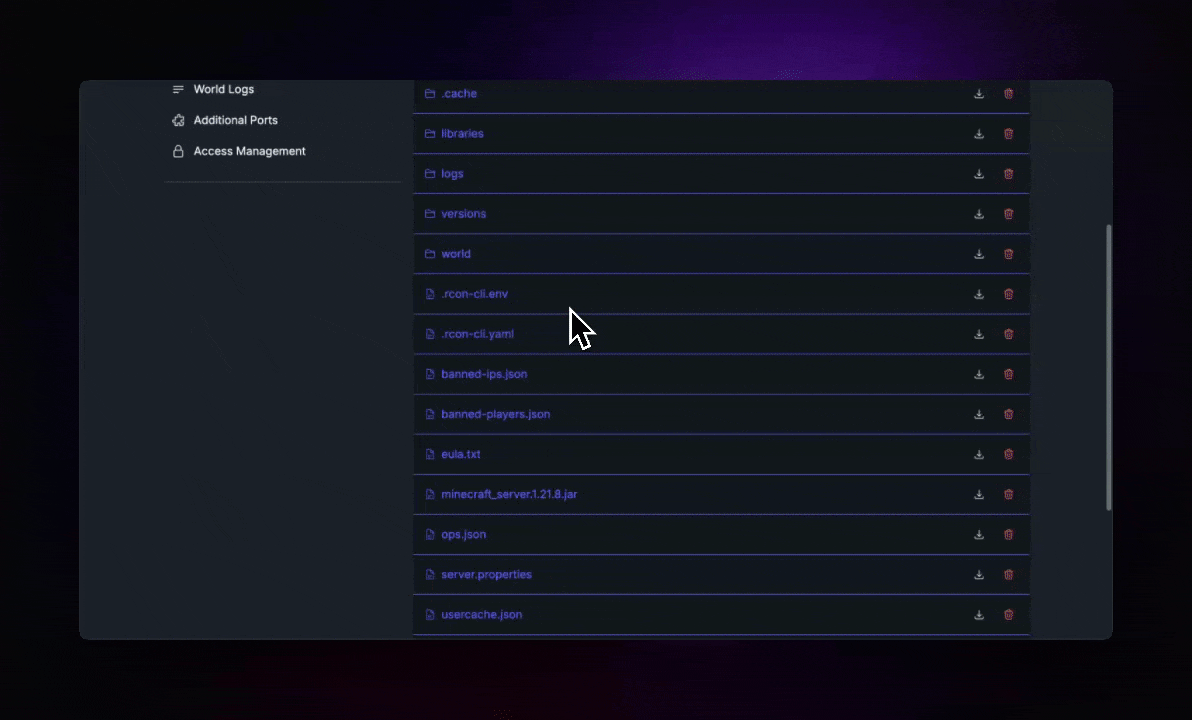Viewport: 1192px width, 720px height.
Task: Click the page's vertical scrollbar thumb
Action: click(1108, 367)
